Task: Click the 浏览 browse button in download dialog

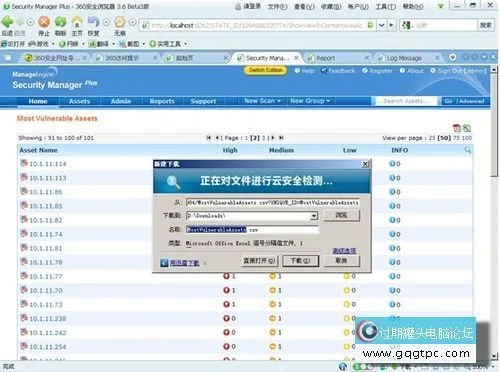Action: (341, 215)
